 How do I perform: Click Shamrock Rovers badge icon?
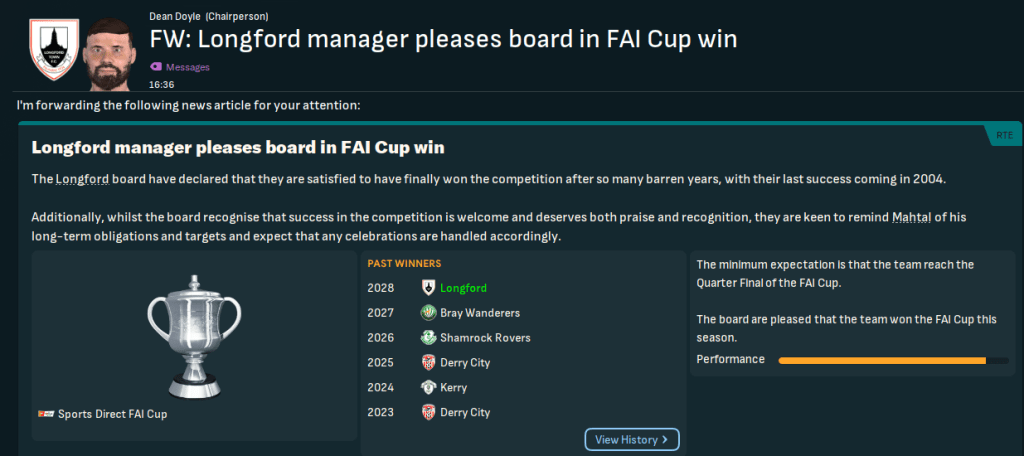click(x=428, y=338)
